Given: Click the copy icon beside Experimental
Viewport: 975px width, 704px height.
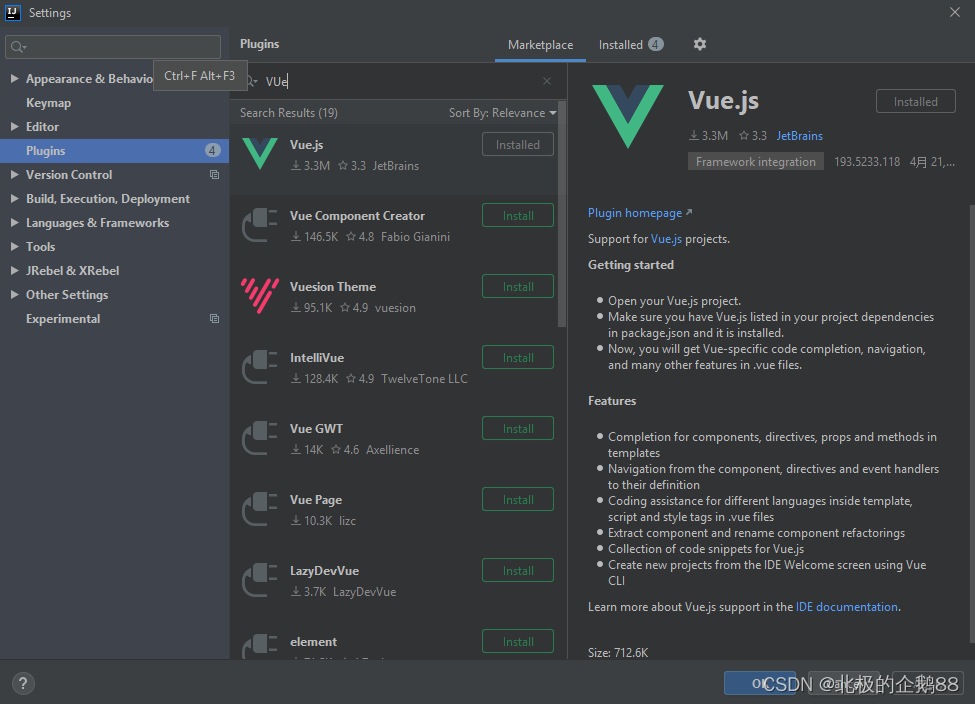Looking at the screenshot, I should [215, 318].
